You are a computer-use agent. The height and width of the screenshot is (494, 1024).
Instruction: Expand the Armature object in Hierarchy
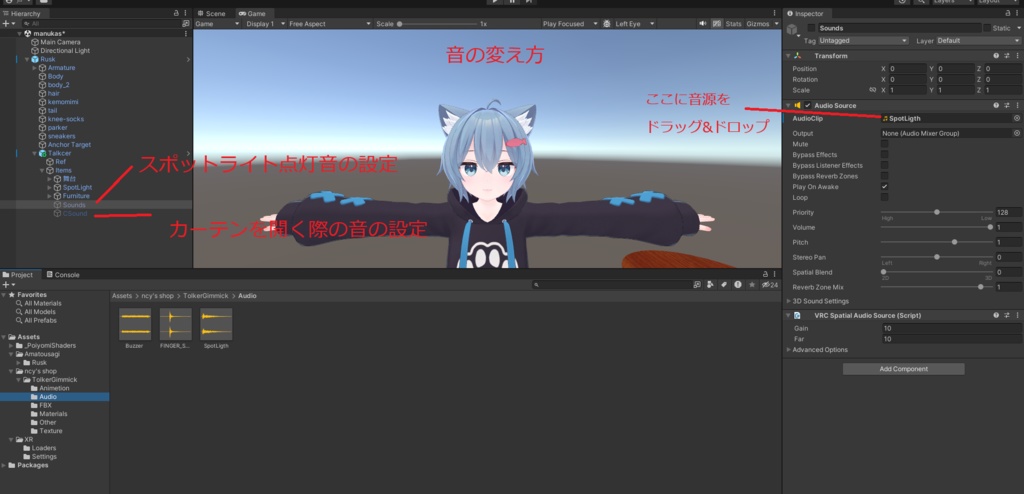pyautogui.click(x=35, y=68)
